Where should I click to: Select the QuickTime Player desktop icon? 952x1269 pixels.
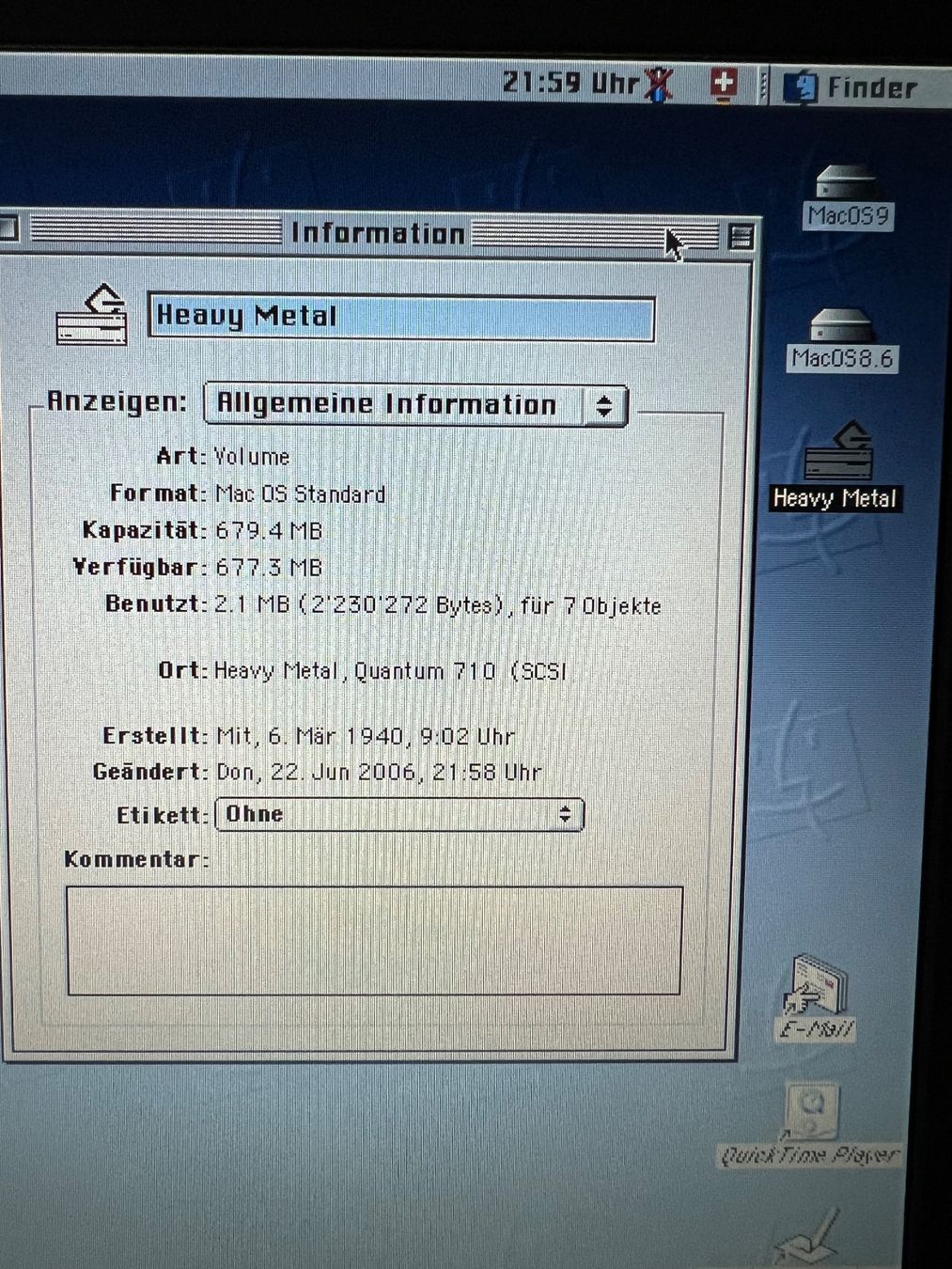[x=814, y=1111]
